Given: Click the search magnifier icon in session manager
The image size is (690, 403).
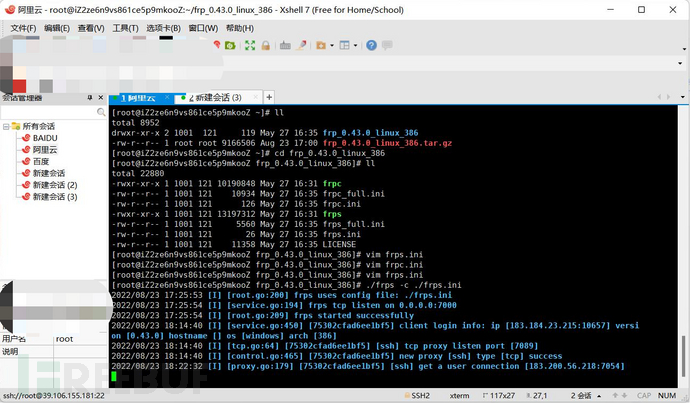Looking at the screenshot, I should coord(101,113).
